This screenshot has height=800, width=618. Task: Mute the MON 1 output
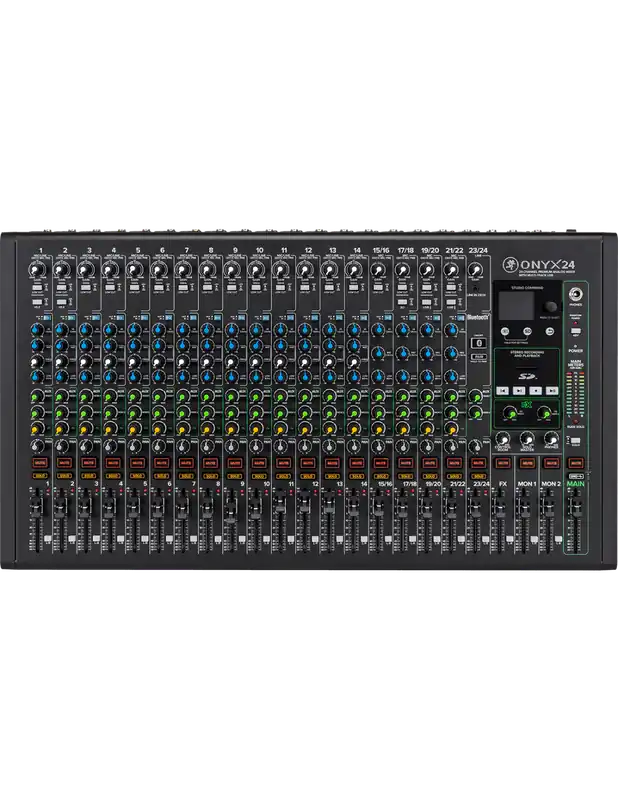(x=527, y=463)
